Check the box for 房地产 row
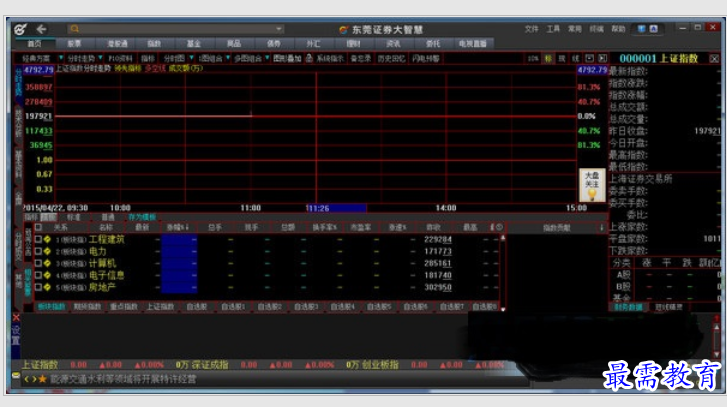The width and height of the screenshot is (727, 407). click(38, 287)
